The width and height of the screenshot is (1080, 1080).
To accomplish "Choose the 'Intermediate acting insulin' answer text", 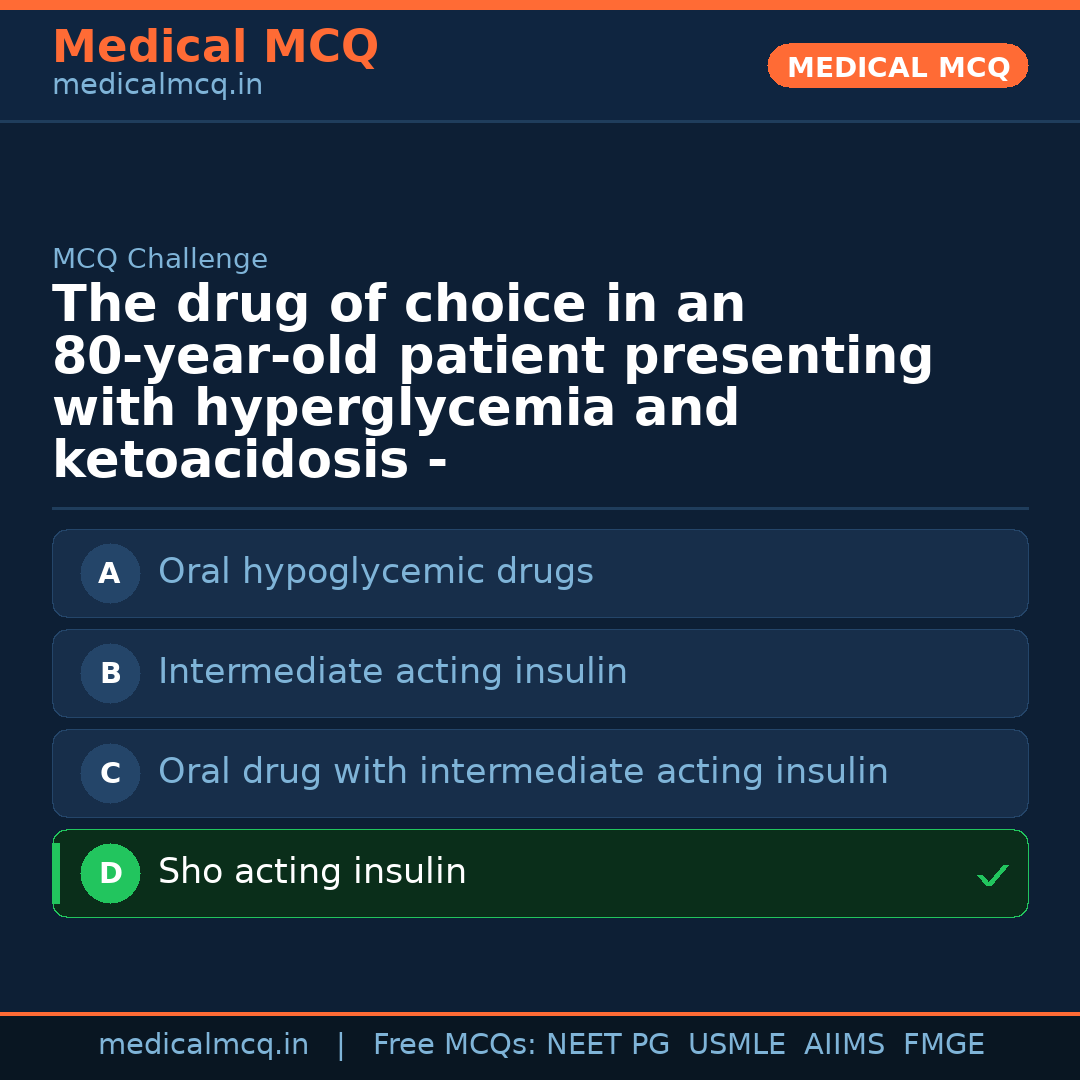I will 392,672.
